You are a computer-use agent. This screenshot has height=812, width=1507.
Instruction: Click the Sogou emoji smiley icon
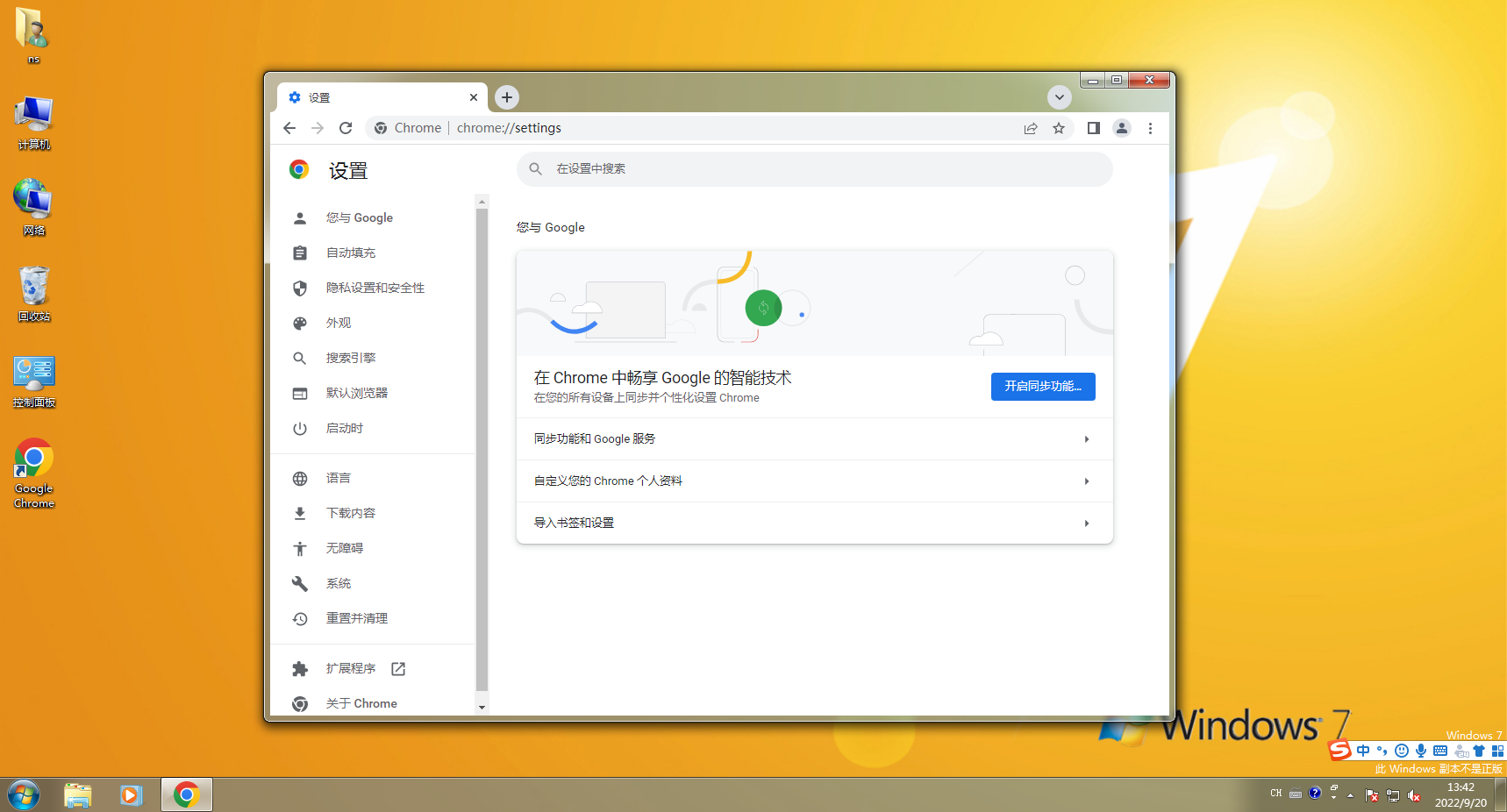point(1402,751)
